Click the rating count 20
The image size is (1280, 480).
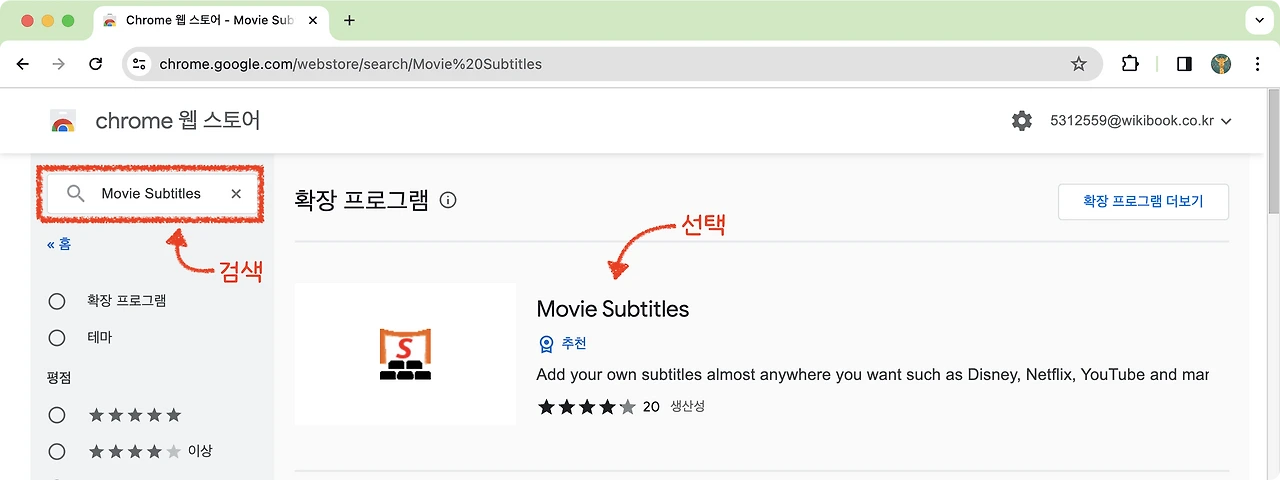pyautogui.click(x=651, y=407)
